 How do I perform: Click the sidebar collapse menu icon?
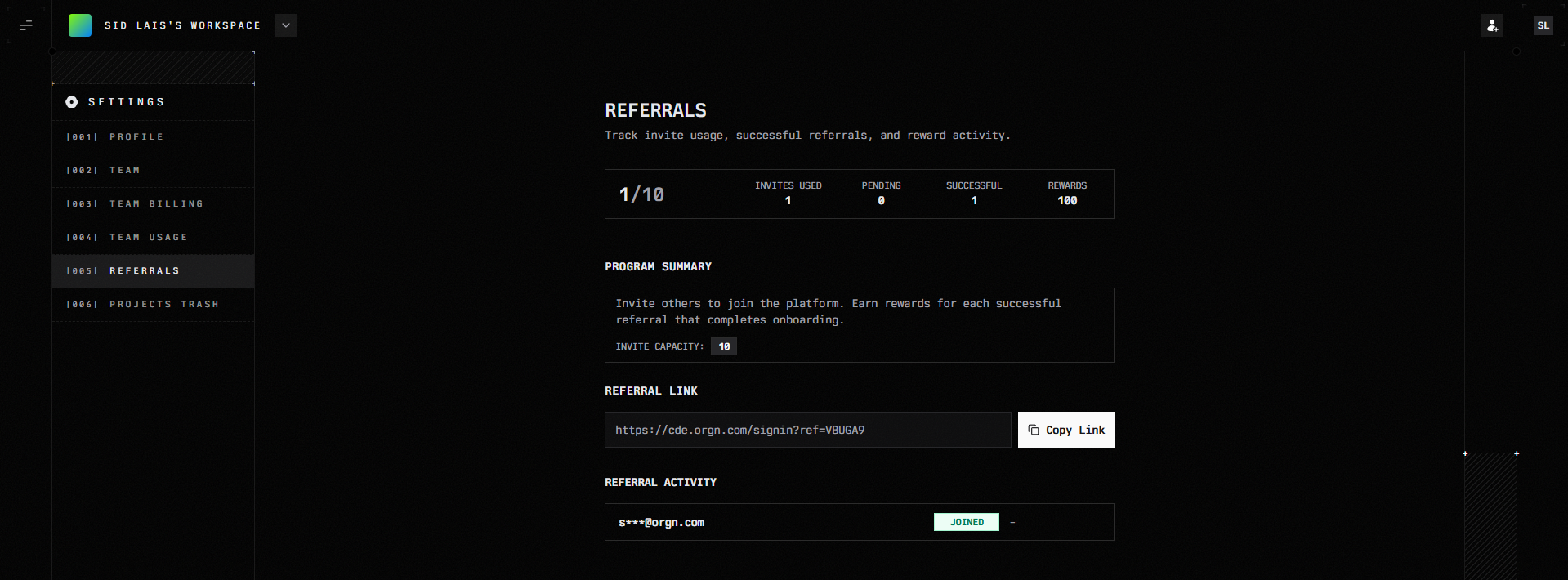(26, 25)
